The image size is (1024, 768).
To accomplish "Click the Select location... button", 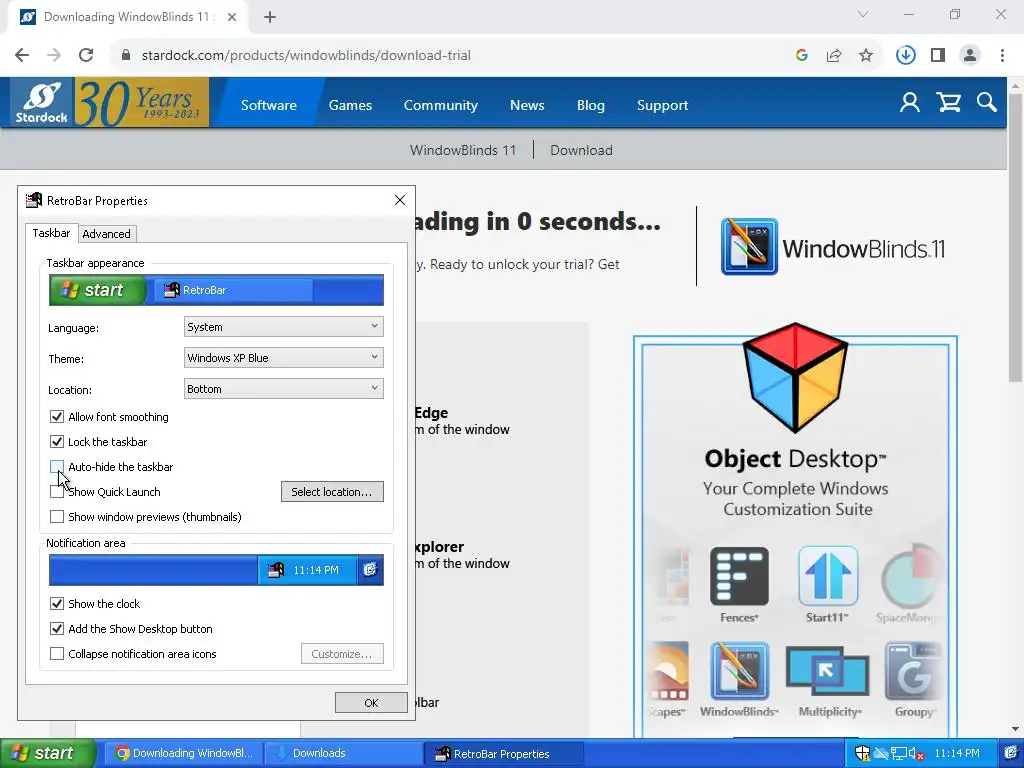I will (x=332, y=492).
